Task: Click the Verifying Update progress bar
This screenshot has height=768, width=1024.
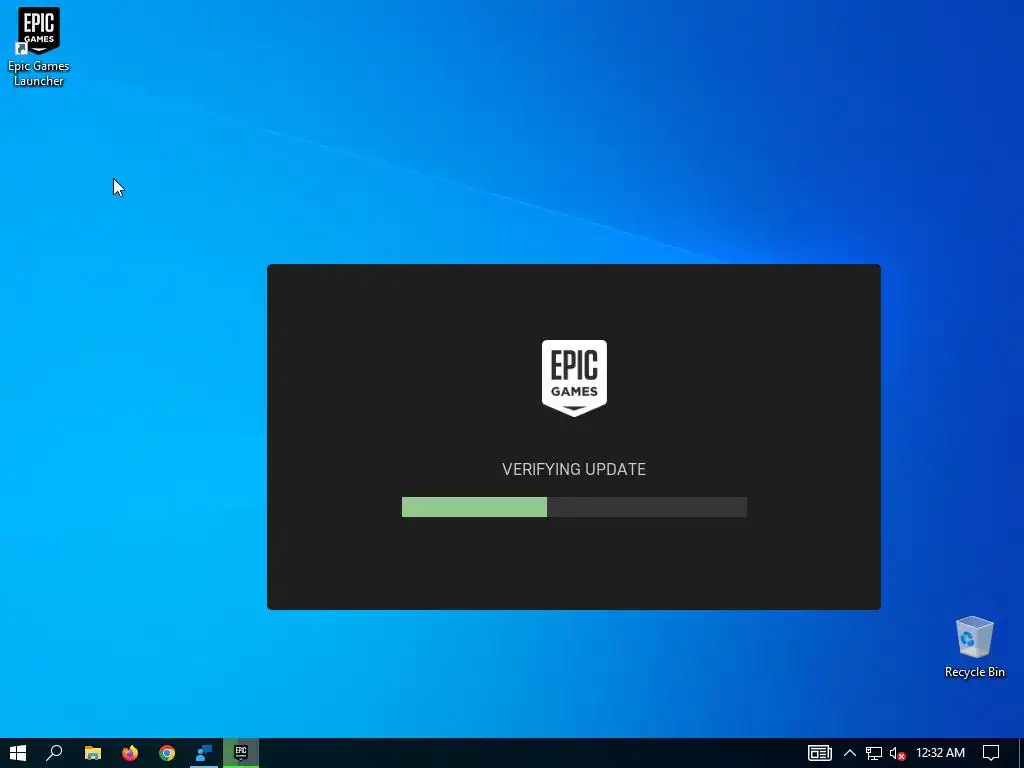Action: 574,507
